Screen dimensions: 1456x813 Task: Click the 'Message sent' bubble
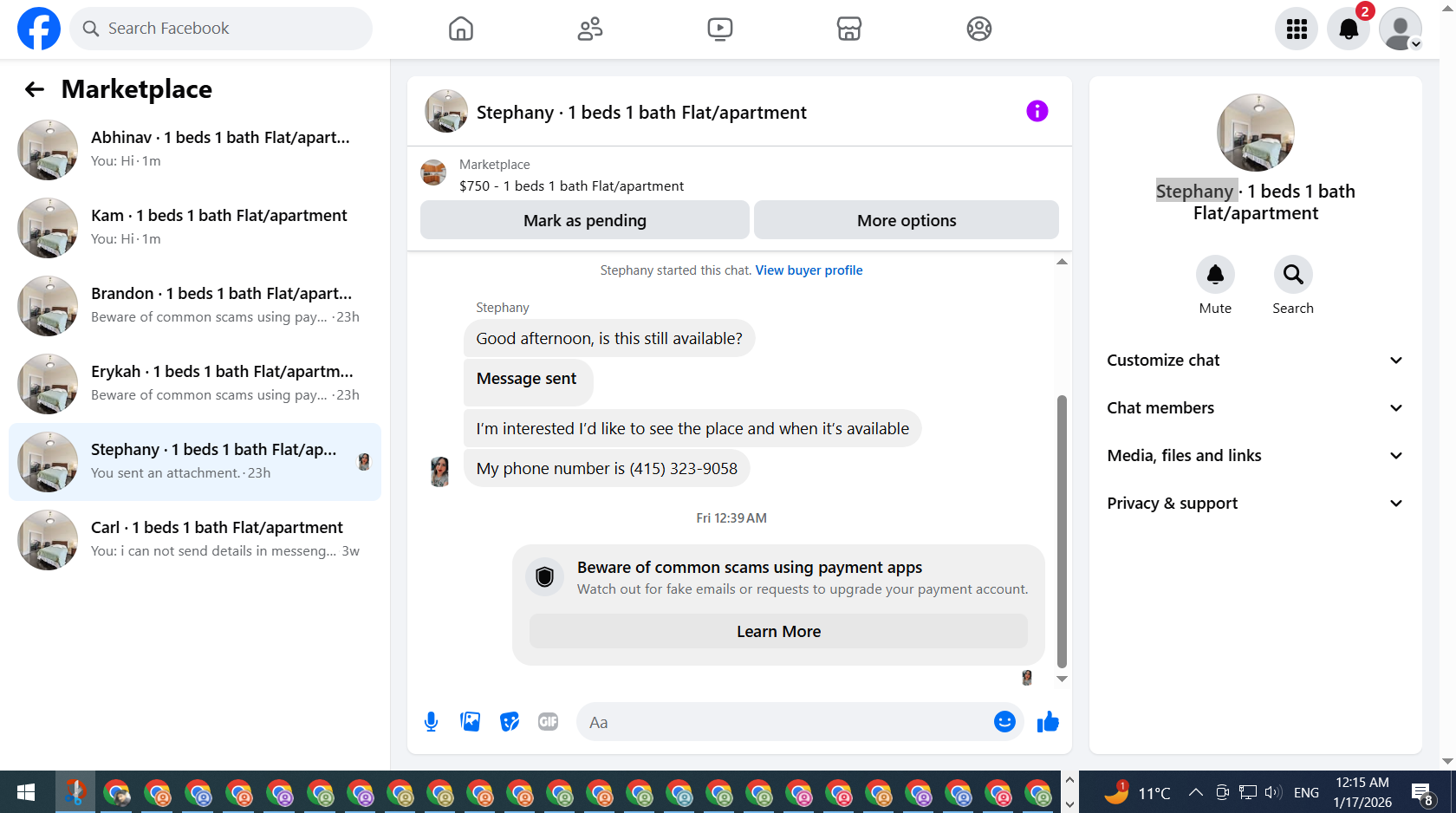point(528,382)
